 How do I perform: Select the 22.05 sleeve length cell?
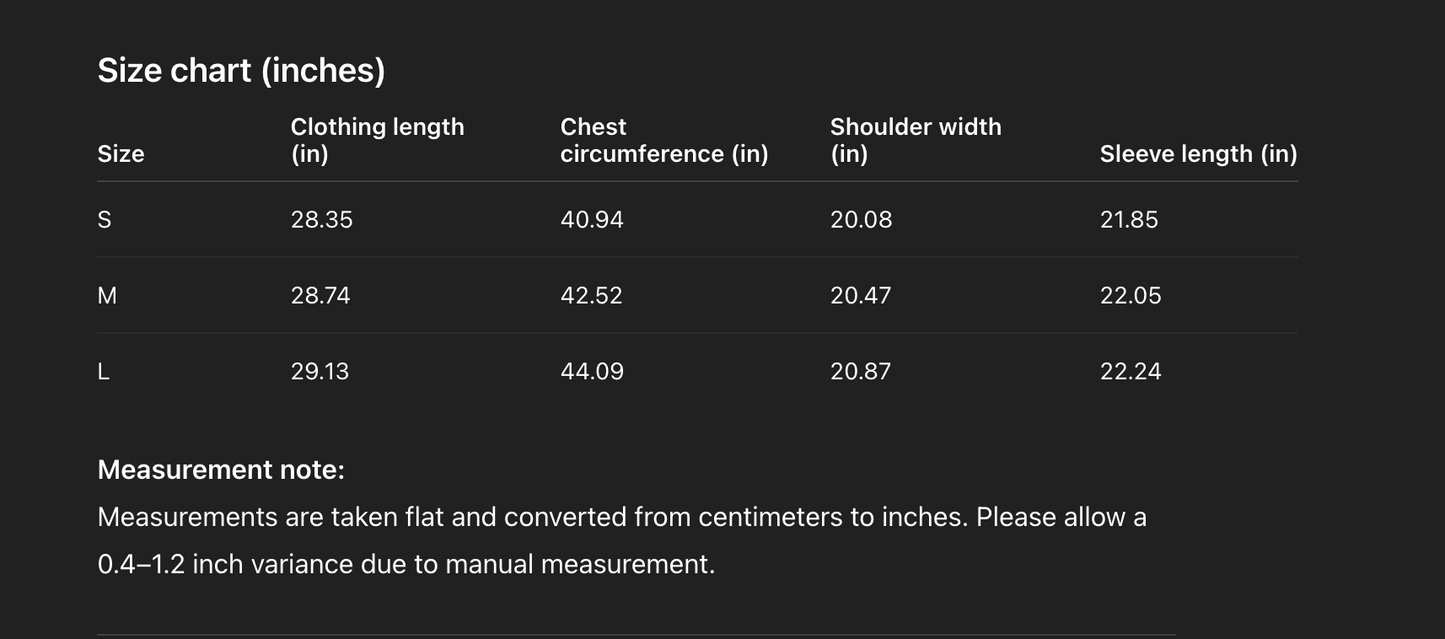(x=1130, y=296)
